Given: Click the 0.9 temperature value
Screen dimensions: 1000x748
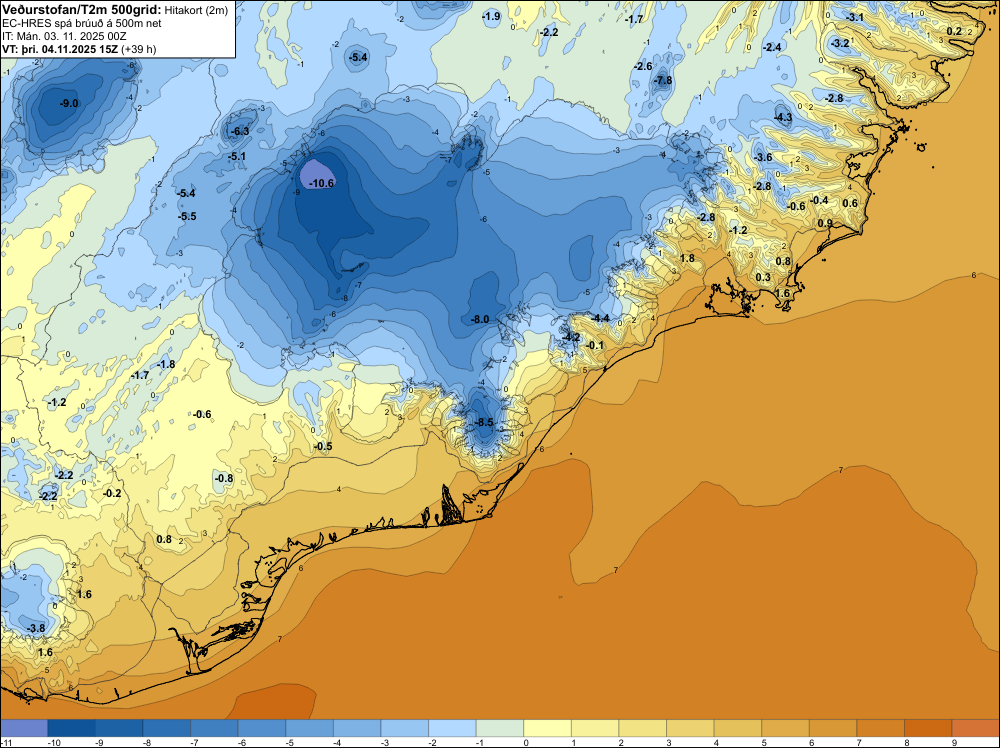Looking at the screenshot, I should [825, 223].
